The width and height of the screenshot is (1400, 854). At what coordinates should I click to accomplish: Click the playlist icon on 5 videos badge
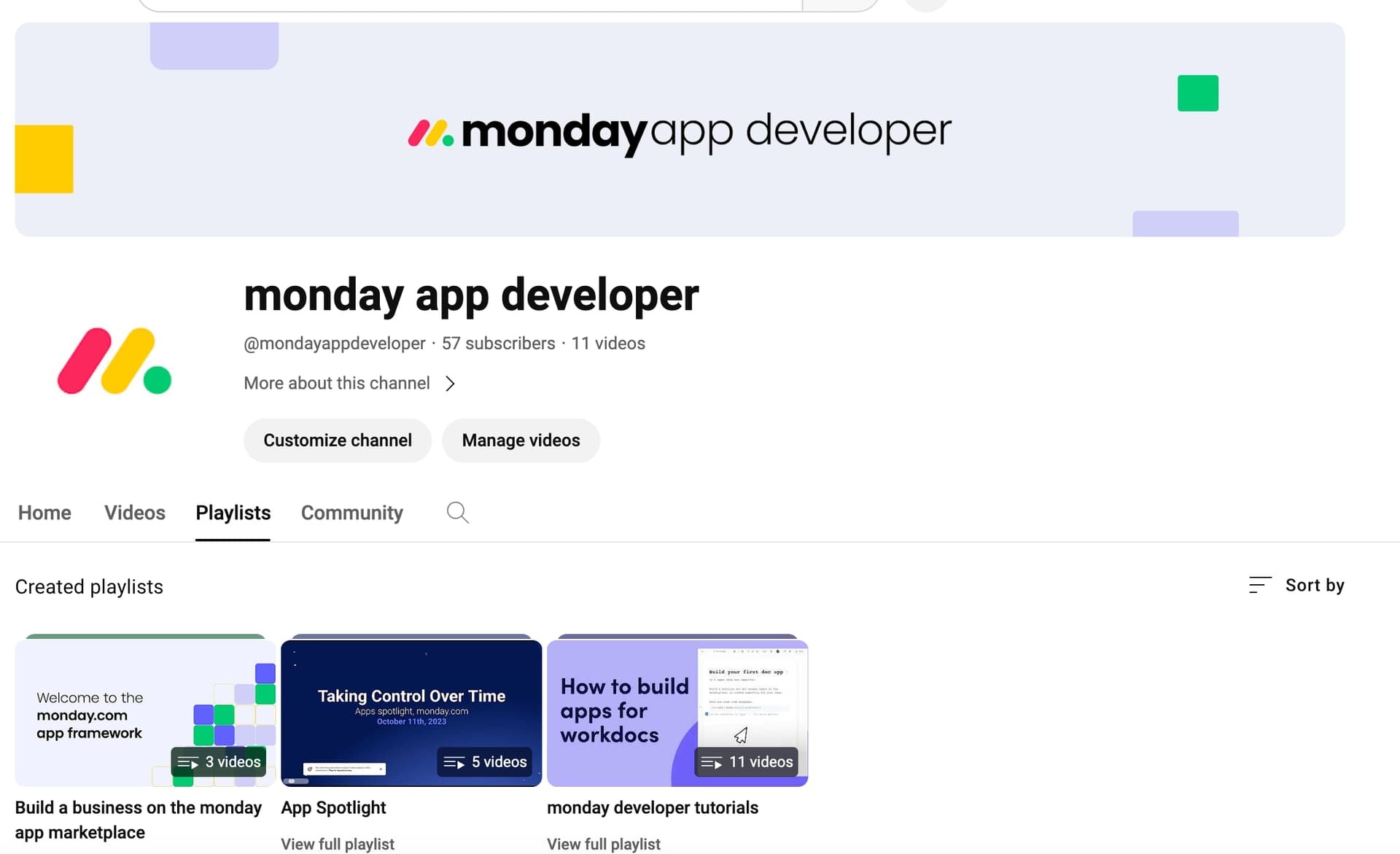[454, 762]
